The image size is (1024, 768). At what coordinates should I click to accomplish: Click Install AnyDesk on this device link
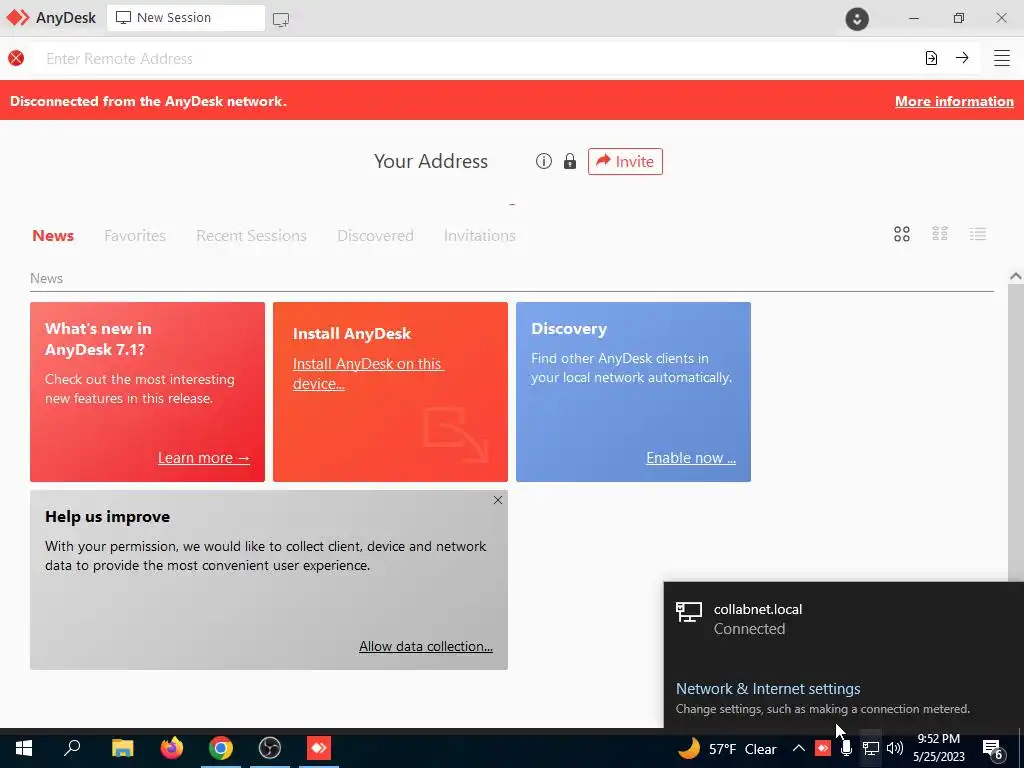368,374
